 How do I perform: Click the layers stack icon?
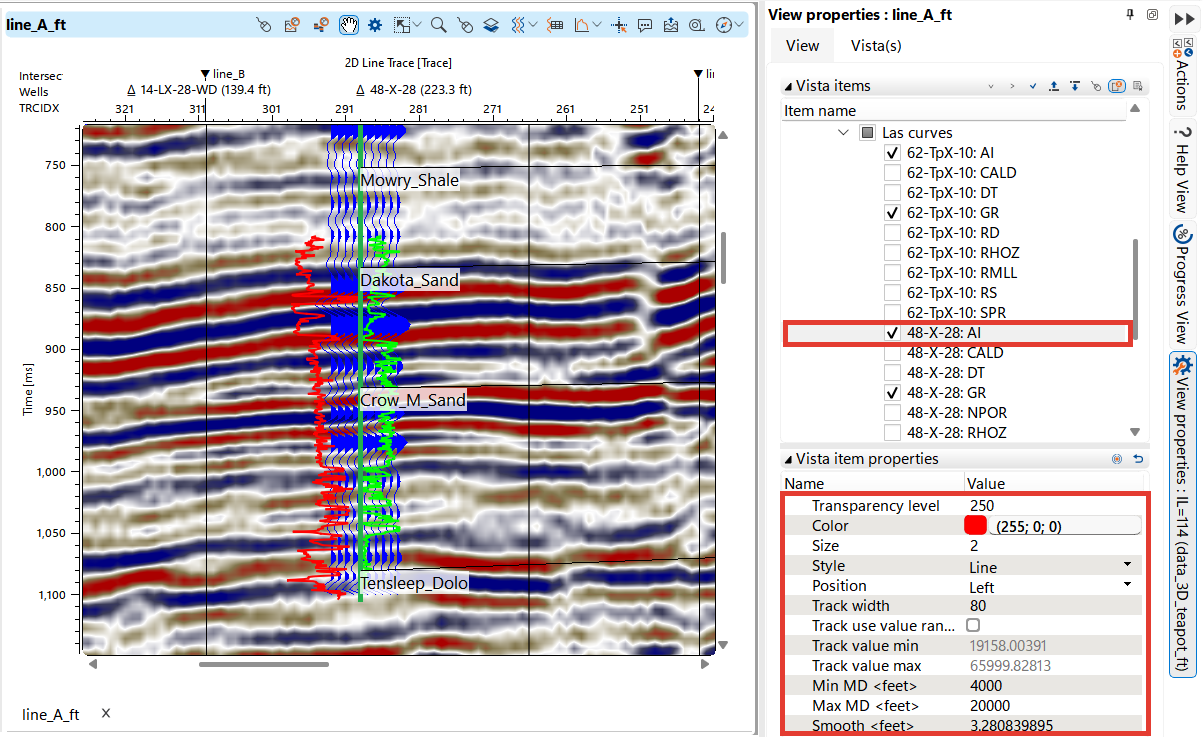point(491,25)
